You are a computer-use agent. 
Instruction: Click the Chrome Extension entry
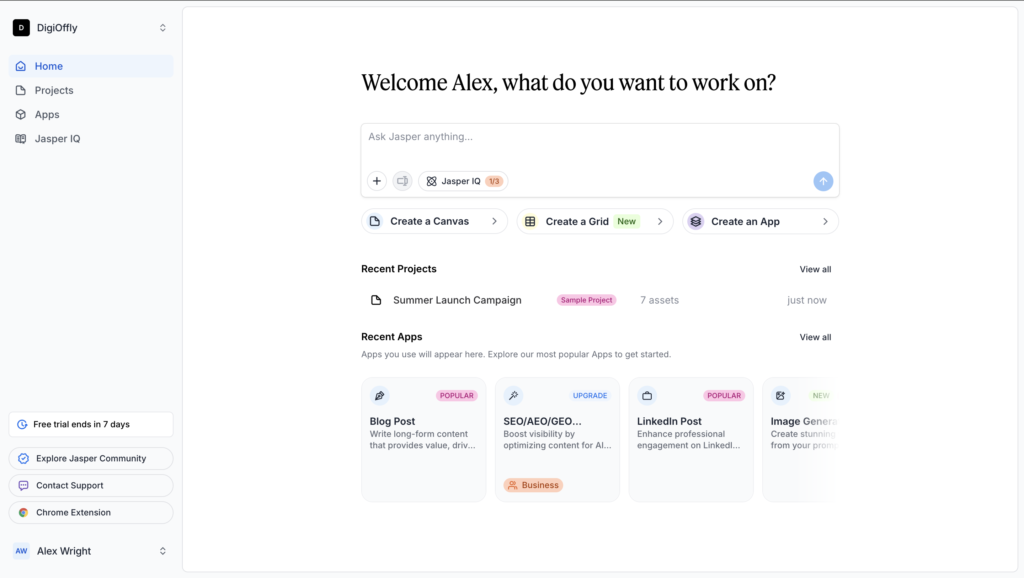coord(75,512)
